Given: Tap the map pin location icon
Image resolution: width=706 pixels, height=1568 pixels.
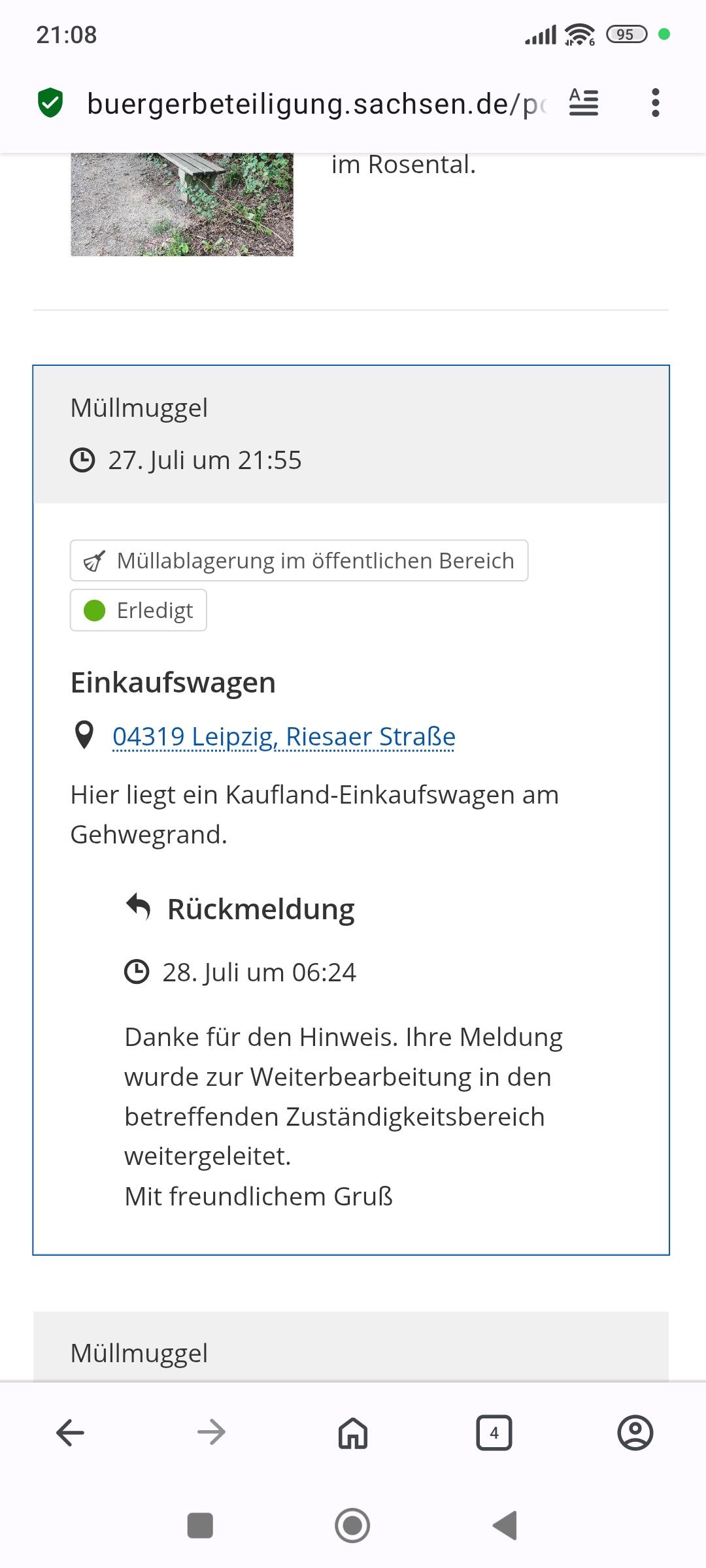Looking at the screenshot, I should (84, 735).
